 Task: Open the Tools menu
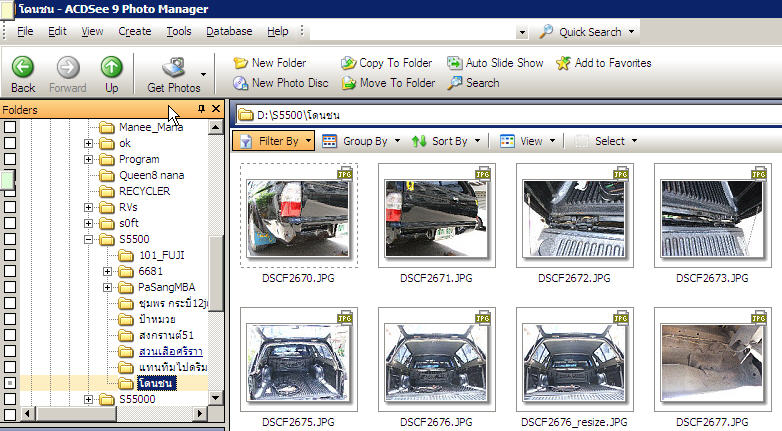179,31
